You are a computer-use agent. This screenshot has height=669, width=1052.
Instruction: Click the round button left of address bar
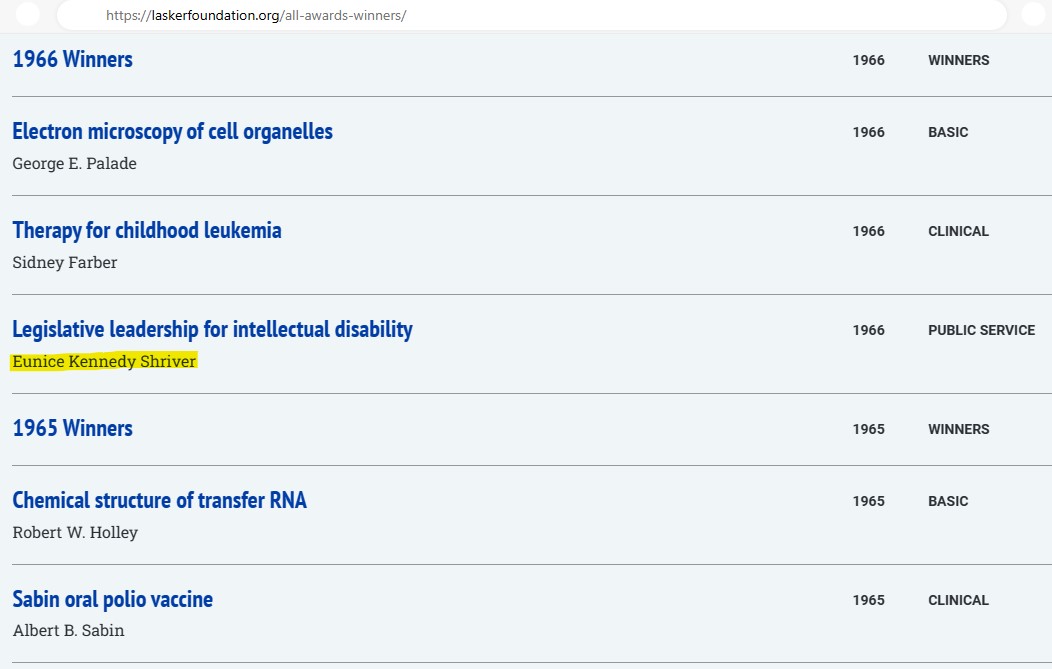[x=28, y=15]
